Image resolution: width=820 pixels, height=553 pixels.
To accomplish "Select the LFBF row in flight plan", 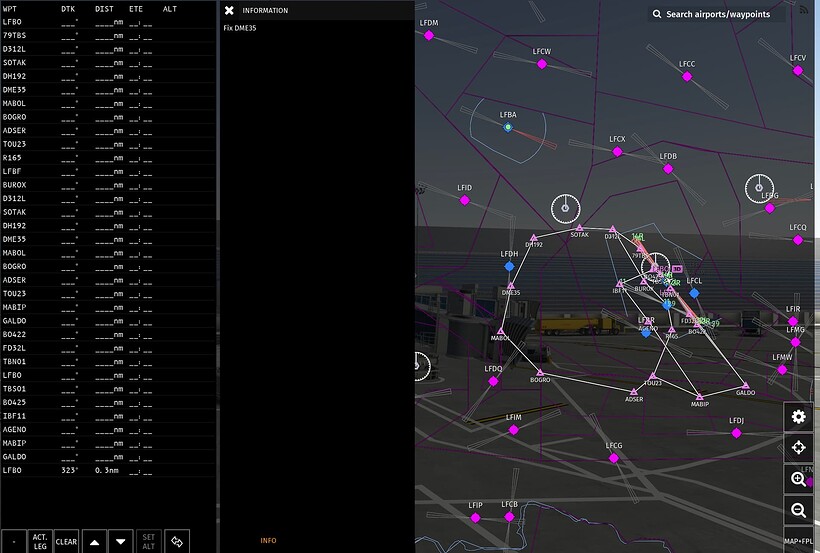I will 108,172.
